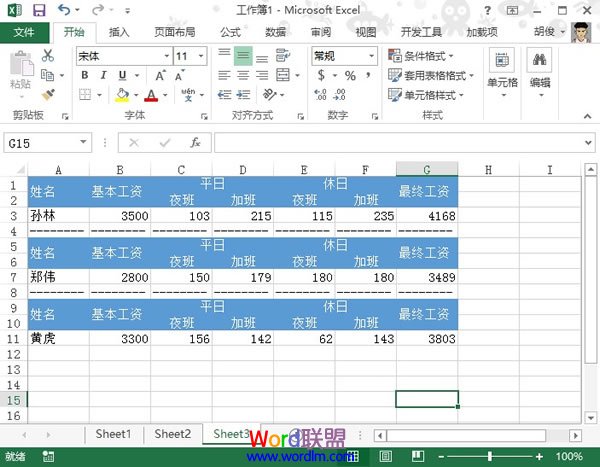600x467 pixels.
Task: Increase decimal places
Action: click(320, 94)
